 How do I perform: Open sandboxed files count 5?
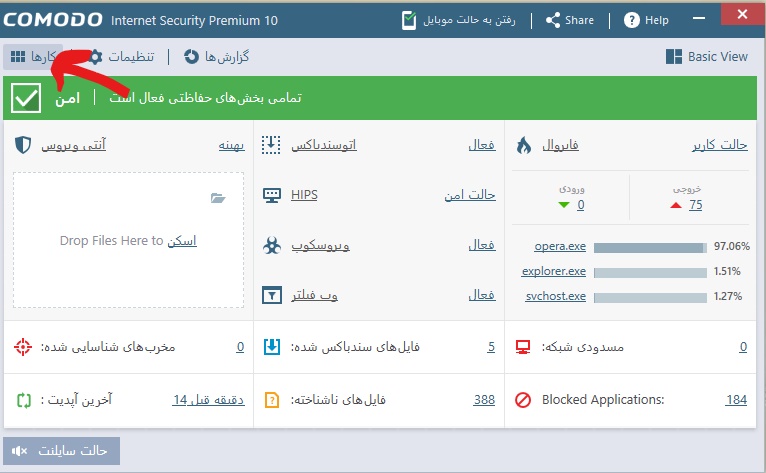tap(491, 347)
